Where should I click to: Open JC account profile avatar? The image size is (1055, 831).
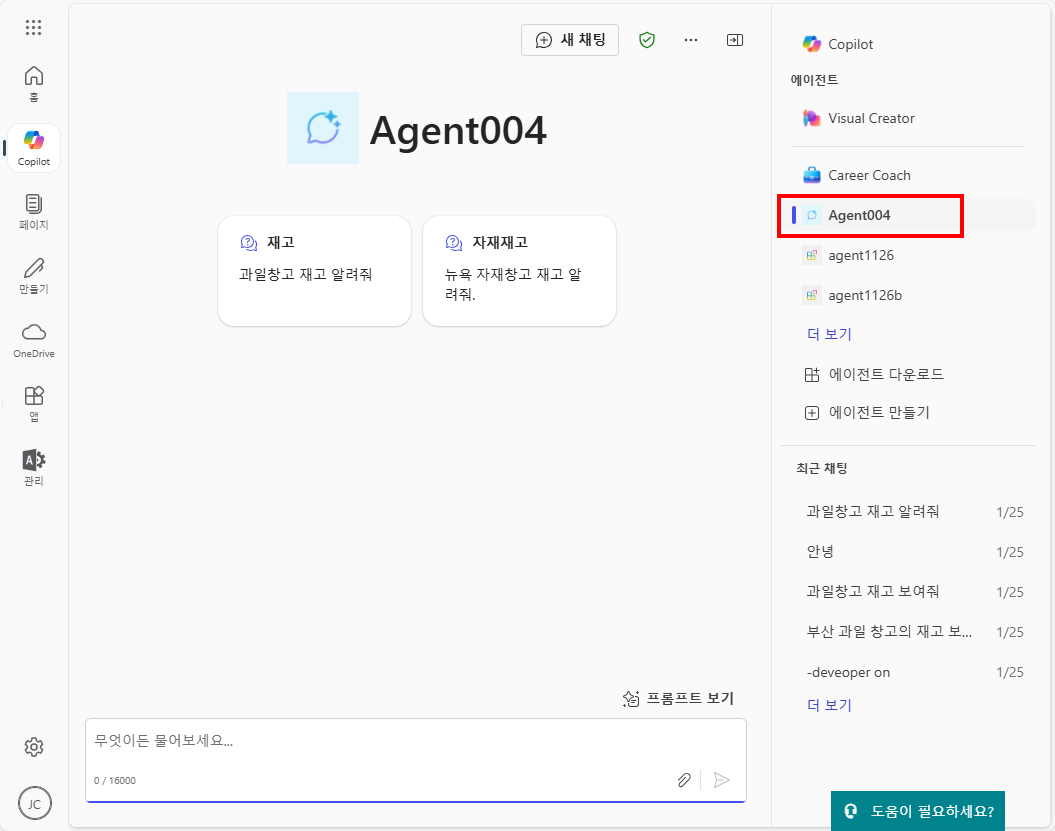34,803
